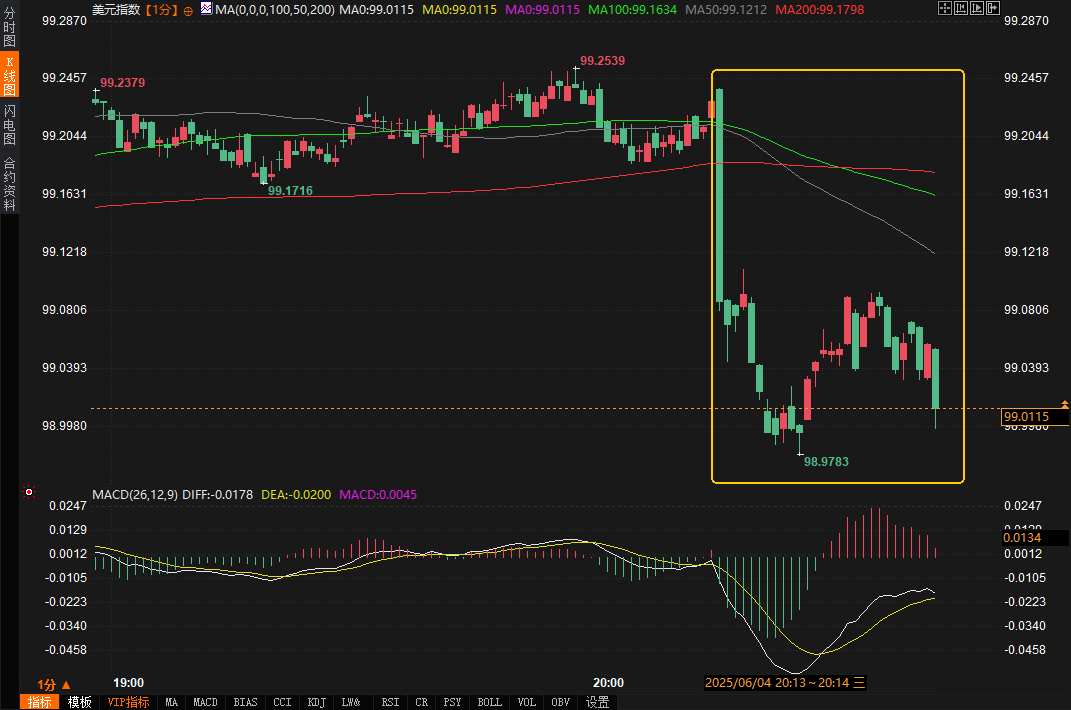Open 合约资料 sidebar tab
This screenshot has width=1071, height=710.
10,183
